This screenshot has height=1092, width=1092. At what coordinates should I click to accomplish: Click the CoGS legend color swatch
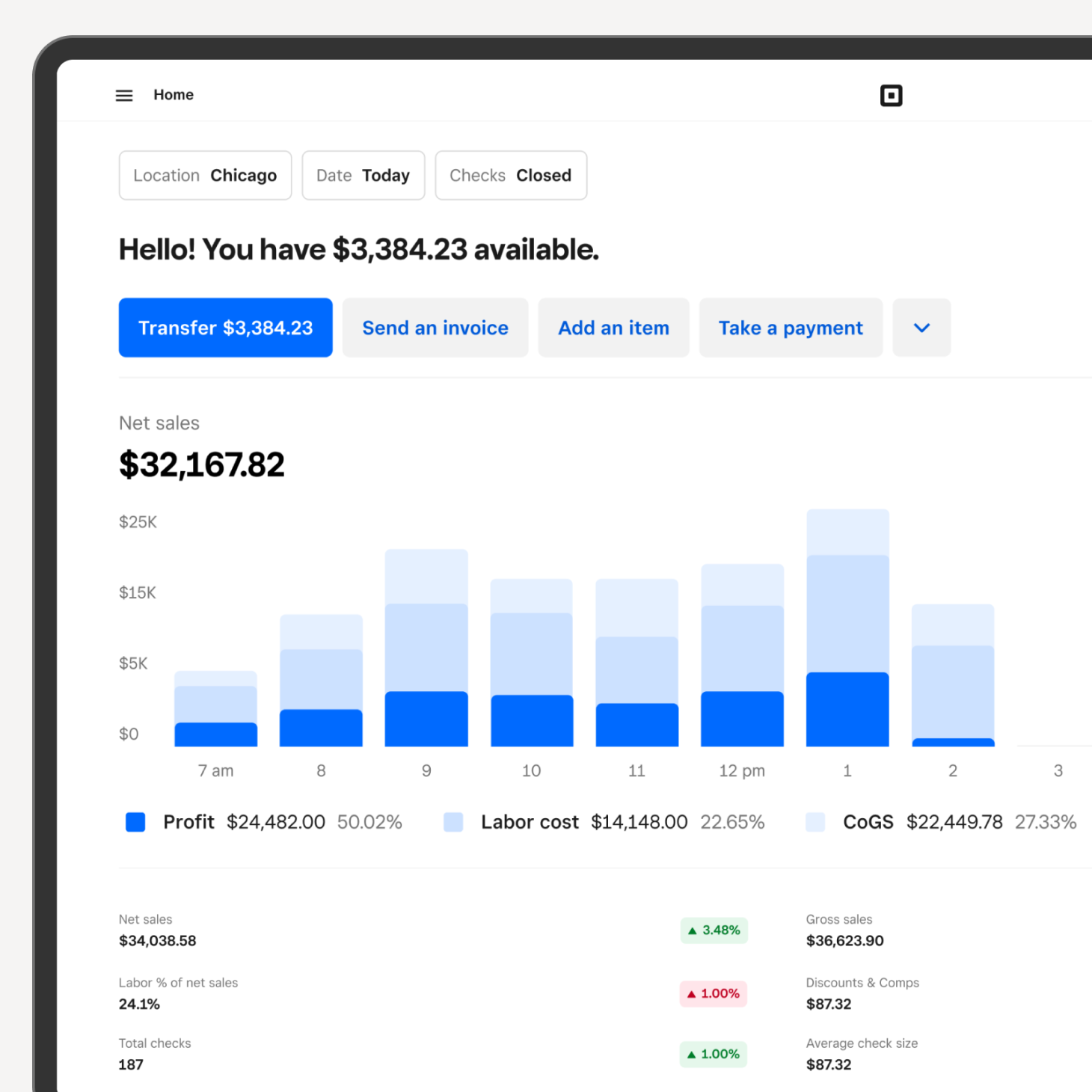(815, 822)
